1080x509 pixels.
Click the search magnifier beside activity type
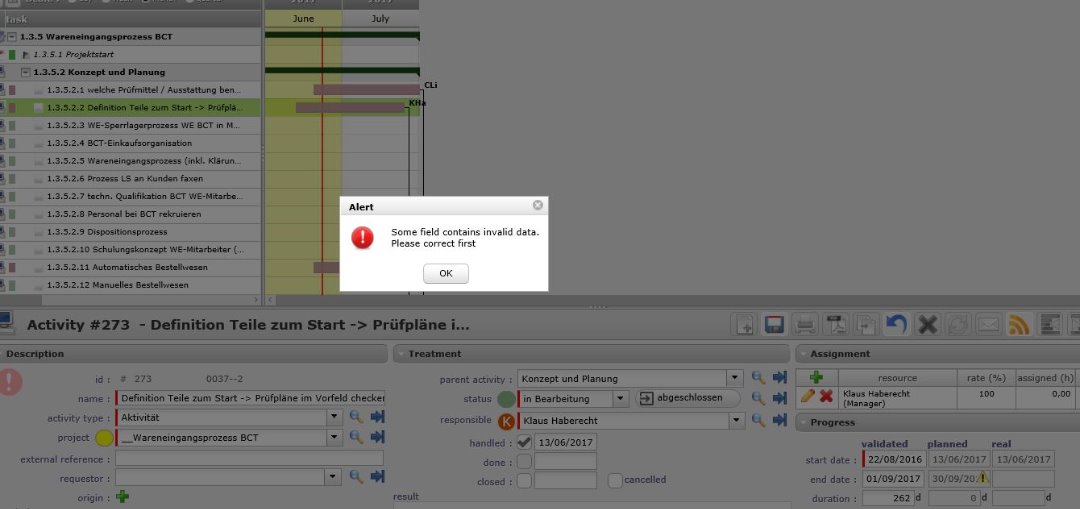point(356,417)
